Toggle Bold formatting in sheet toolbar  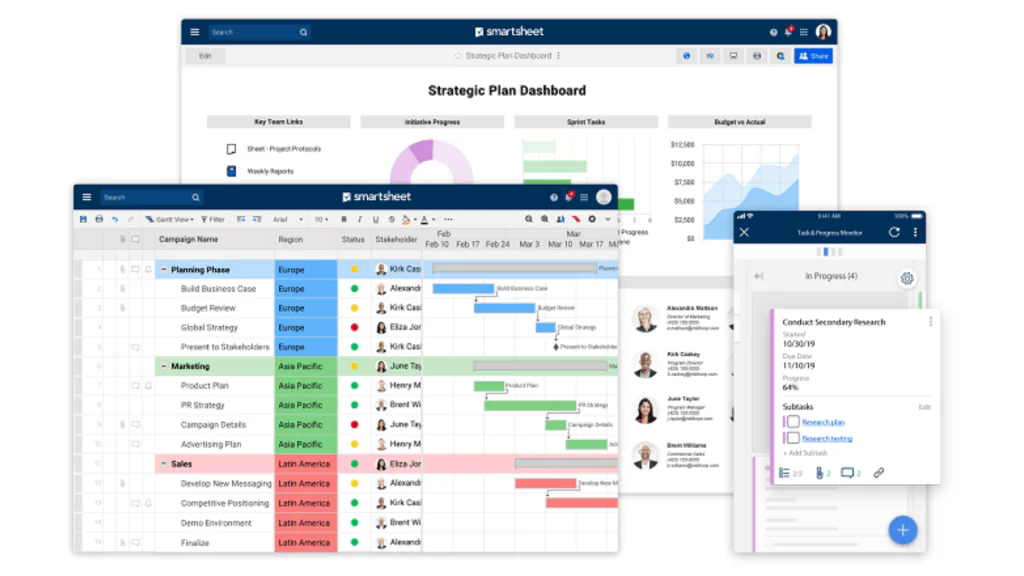(344, 219)
